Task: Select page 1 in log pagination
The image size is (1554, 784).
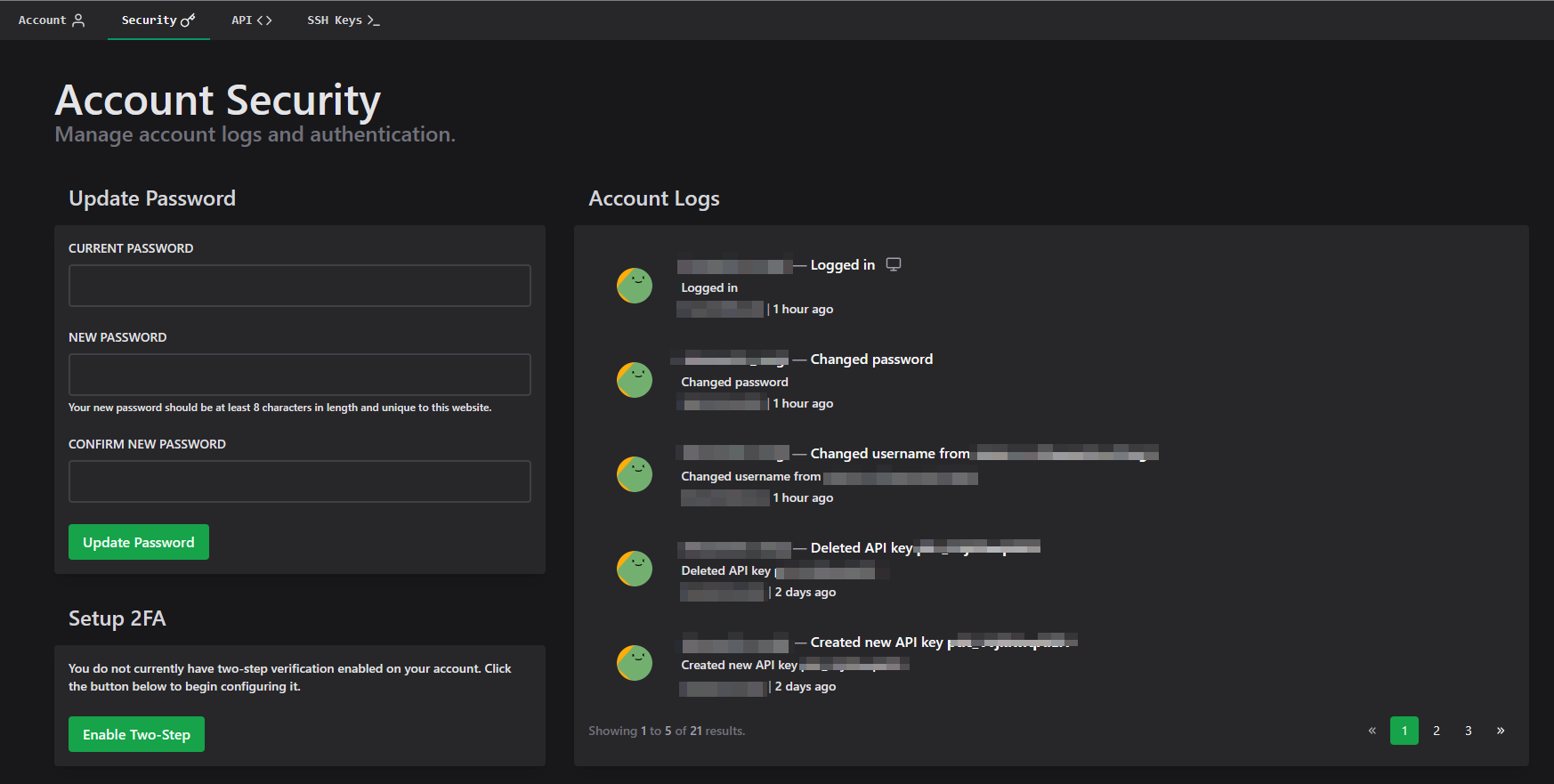Action: point(1404,731)
